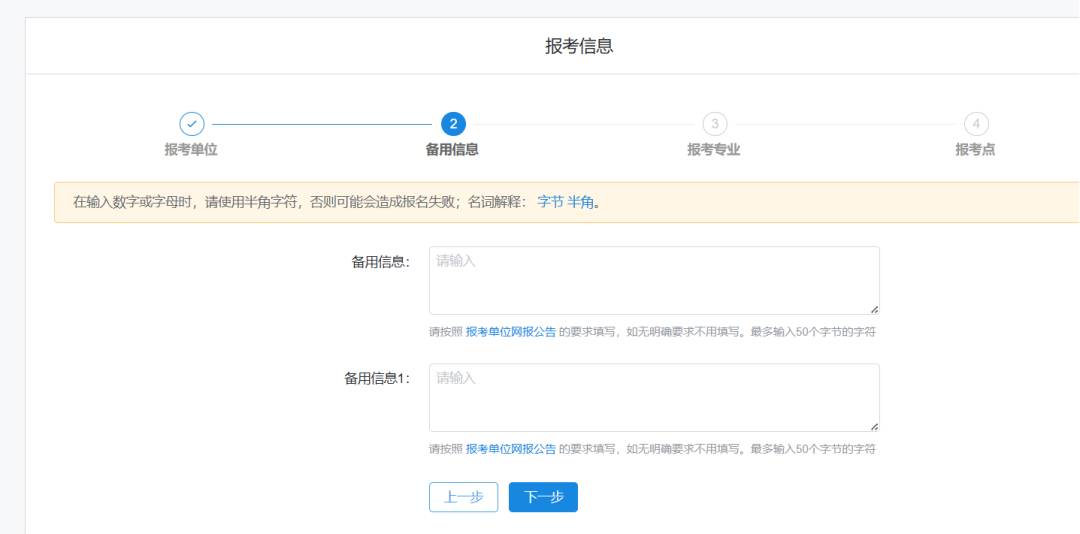Click the resize handle of 备用信息1 textarea
The height and width of the screenshot is (534, 1080).
874,426
